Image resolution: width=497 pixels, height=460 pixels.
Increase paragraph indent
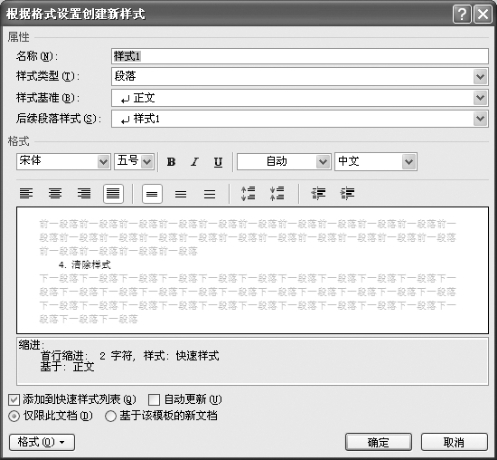(347, 194)
